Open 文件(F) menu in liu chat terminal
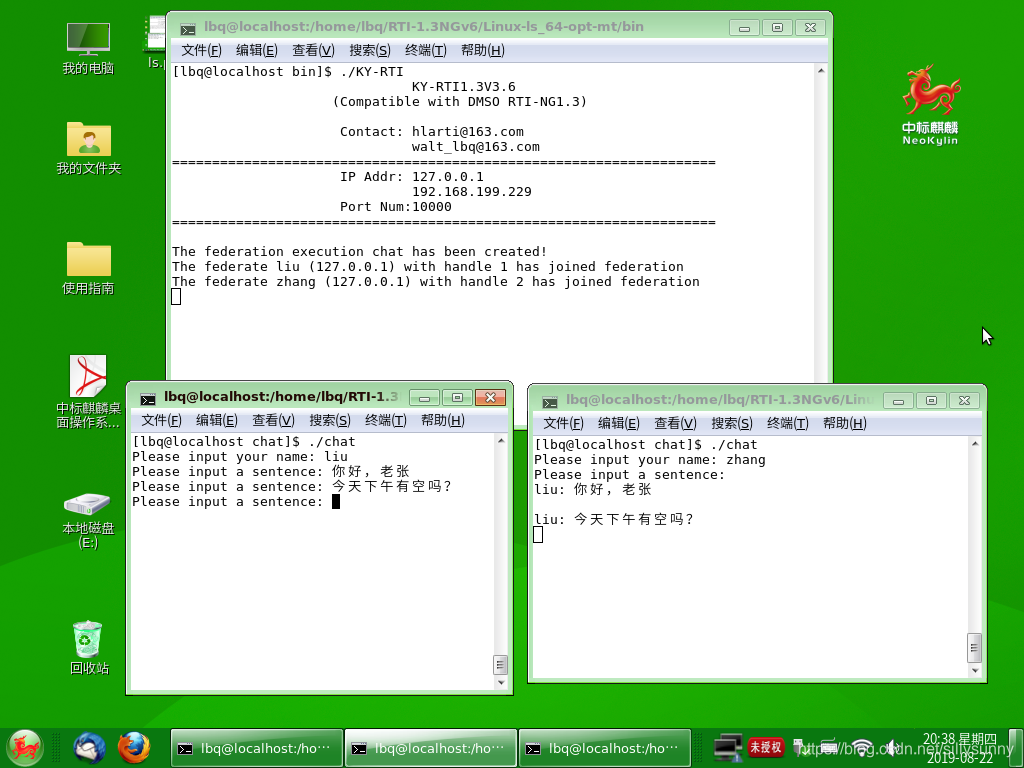1024x768 pixels. 161,421
